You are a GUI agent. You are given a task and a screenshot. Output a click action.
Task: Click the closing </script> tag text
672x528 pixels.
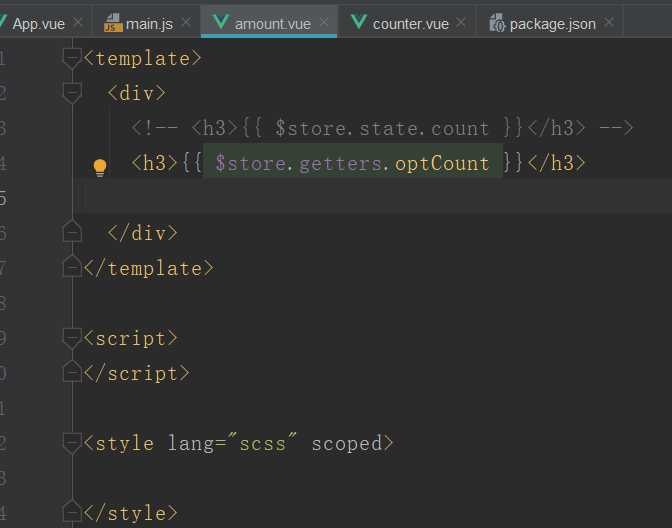point(137,374)
